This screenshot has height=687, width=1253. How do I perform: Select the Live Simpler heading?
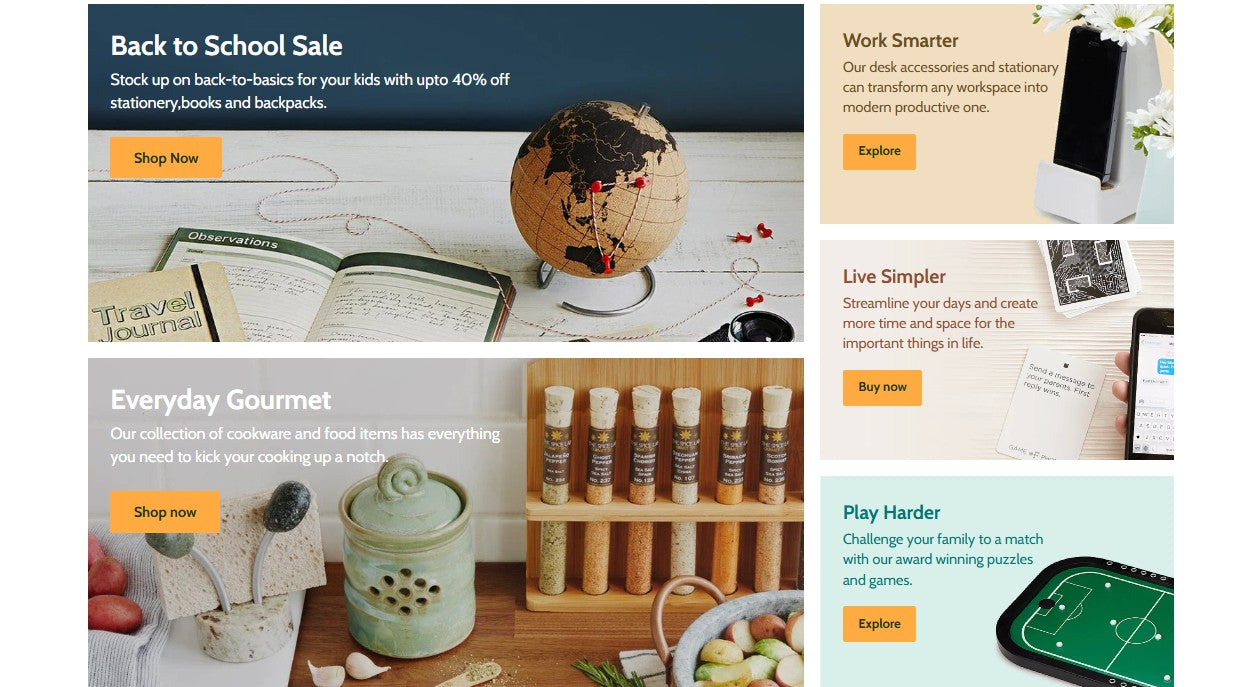click(894, 277)
